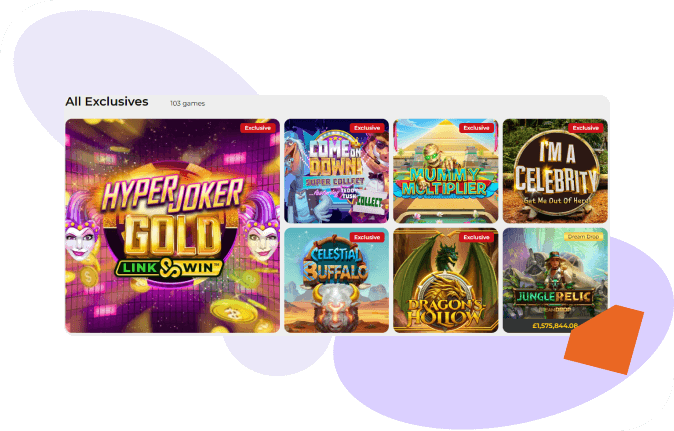The width and height of the screenshot is (674, 431).
Task: Play the Celestial Buffalo slot
Action: [337, 281]
